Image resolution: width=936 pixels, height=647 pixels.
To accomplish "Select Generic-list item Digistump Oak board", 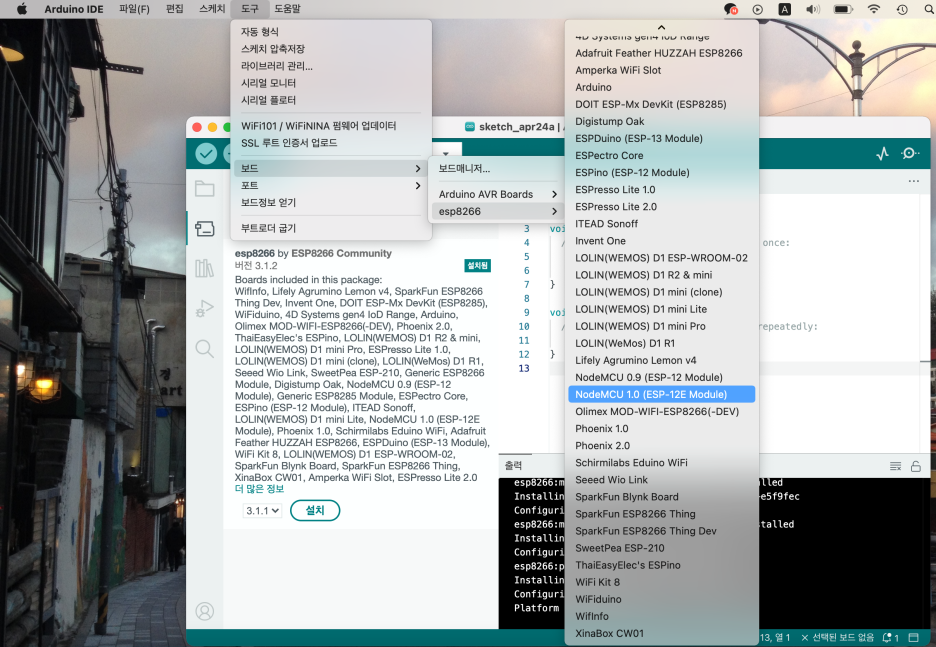I will pos(661,121).
